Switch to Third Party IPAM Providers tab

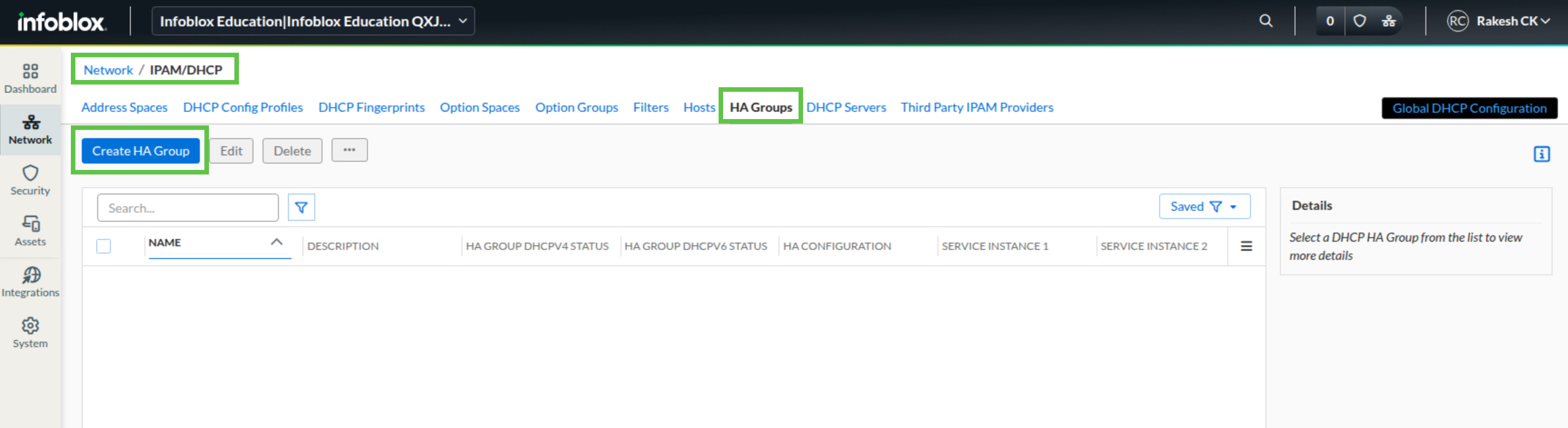pos(977,107)
